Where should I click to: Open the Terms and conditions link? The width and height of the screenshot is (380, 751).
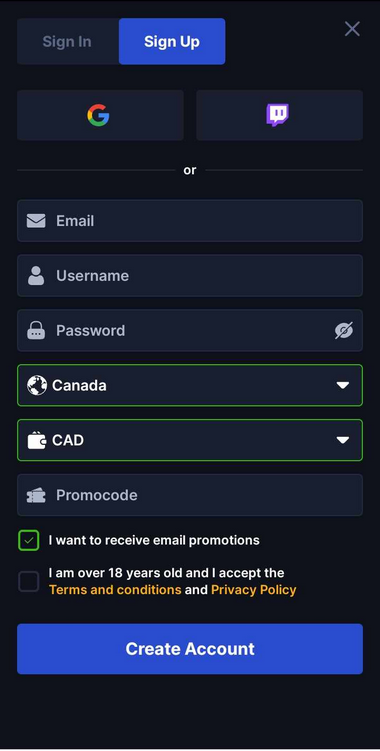[115, 590]
